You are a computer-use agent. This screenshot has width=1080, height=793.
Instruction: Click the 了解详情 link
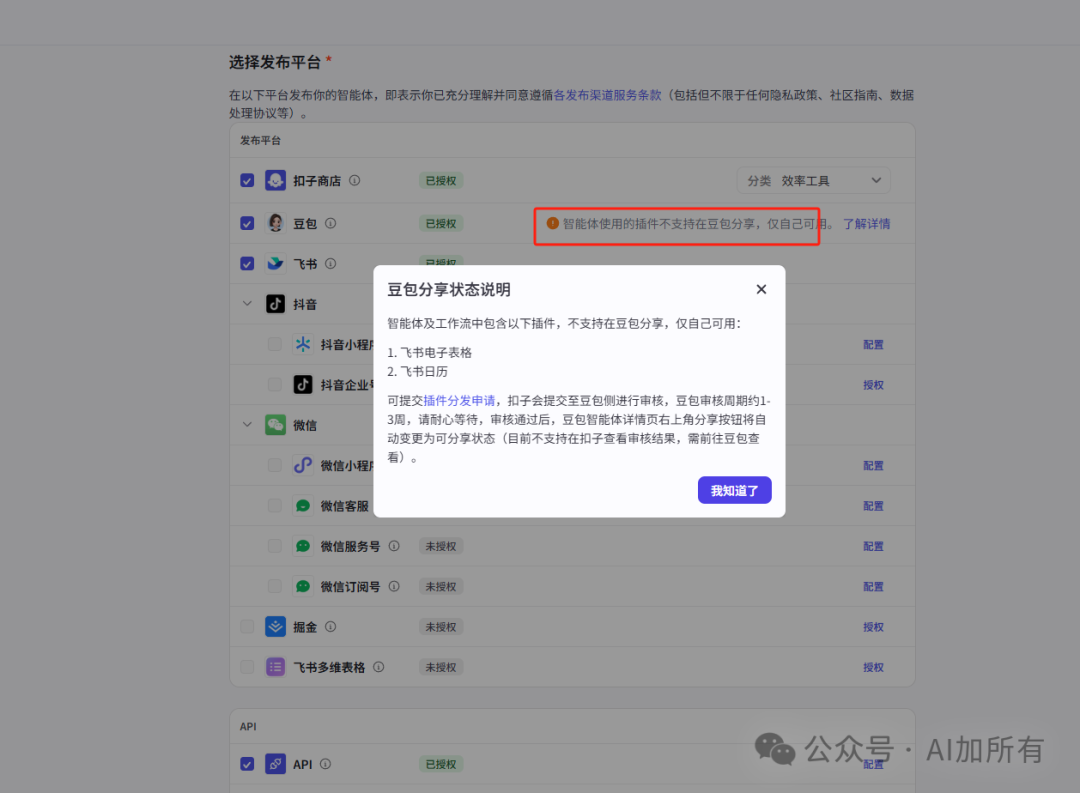tap(866, 223)
